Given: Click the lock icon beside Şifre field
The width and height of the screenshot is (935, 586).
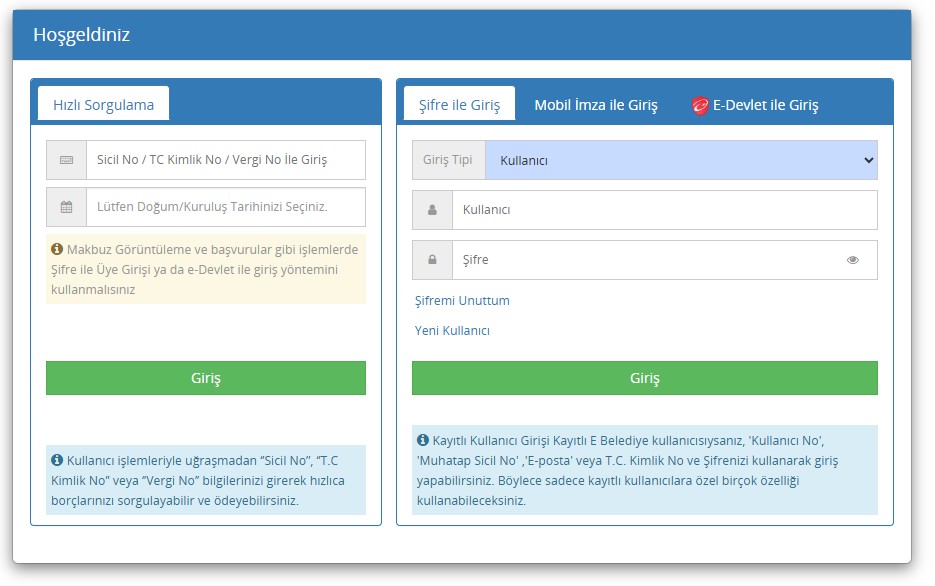Looking at the screenshot, I should pos(432,260).
